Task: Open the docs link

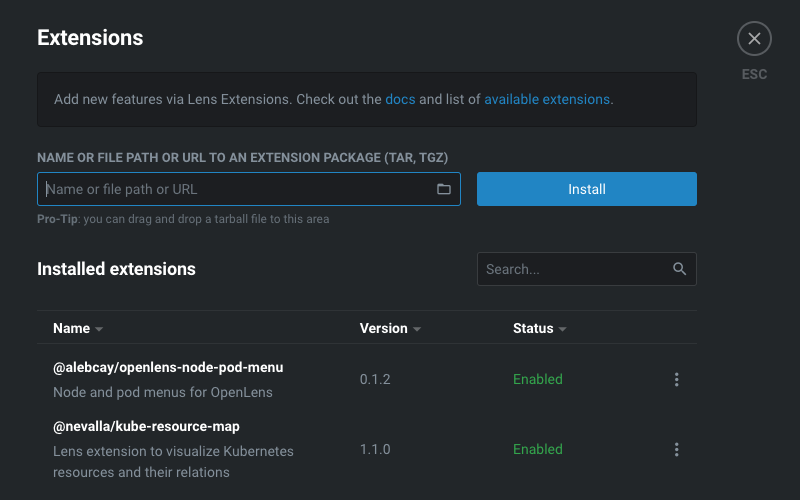Action: point(400,100)
